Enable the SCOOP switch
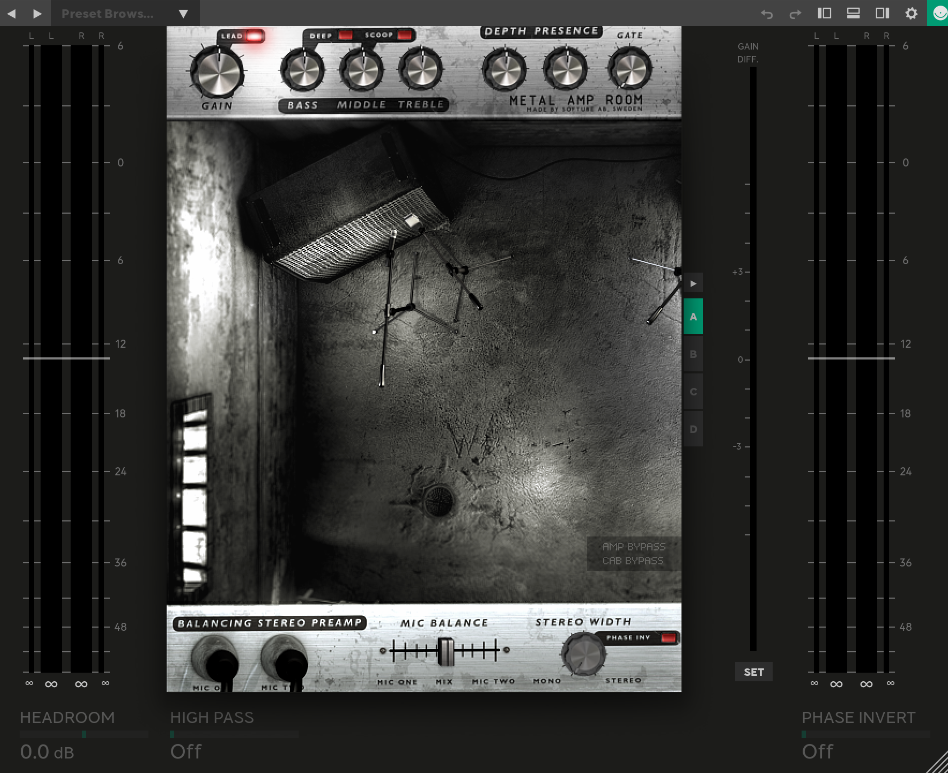This screenshot has width=948, height=773. (x=404, y=36)
